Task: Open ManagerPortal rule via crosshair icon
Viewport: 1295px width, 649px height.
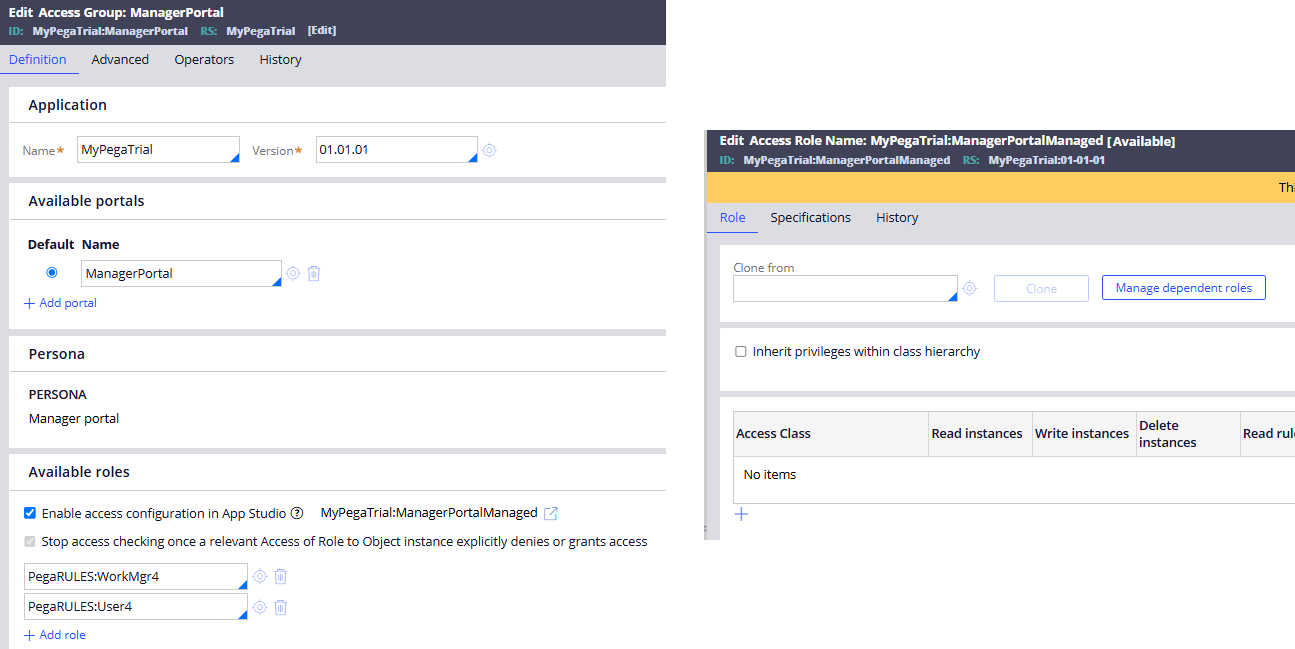Action: pyautogui.click(x=293, y=273)
